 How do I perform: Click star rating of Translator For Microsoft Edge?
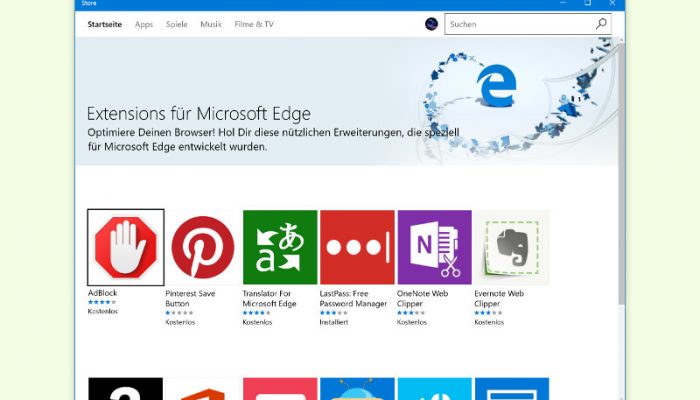click(257, 313)
